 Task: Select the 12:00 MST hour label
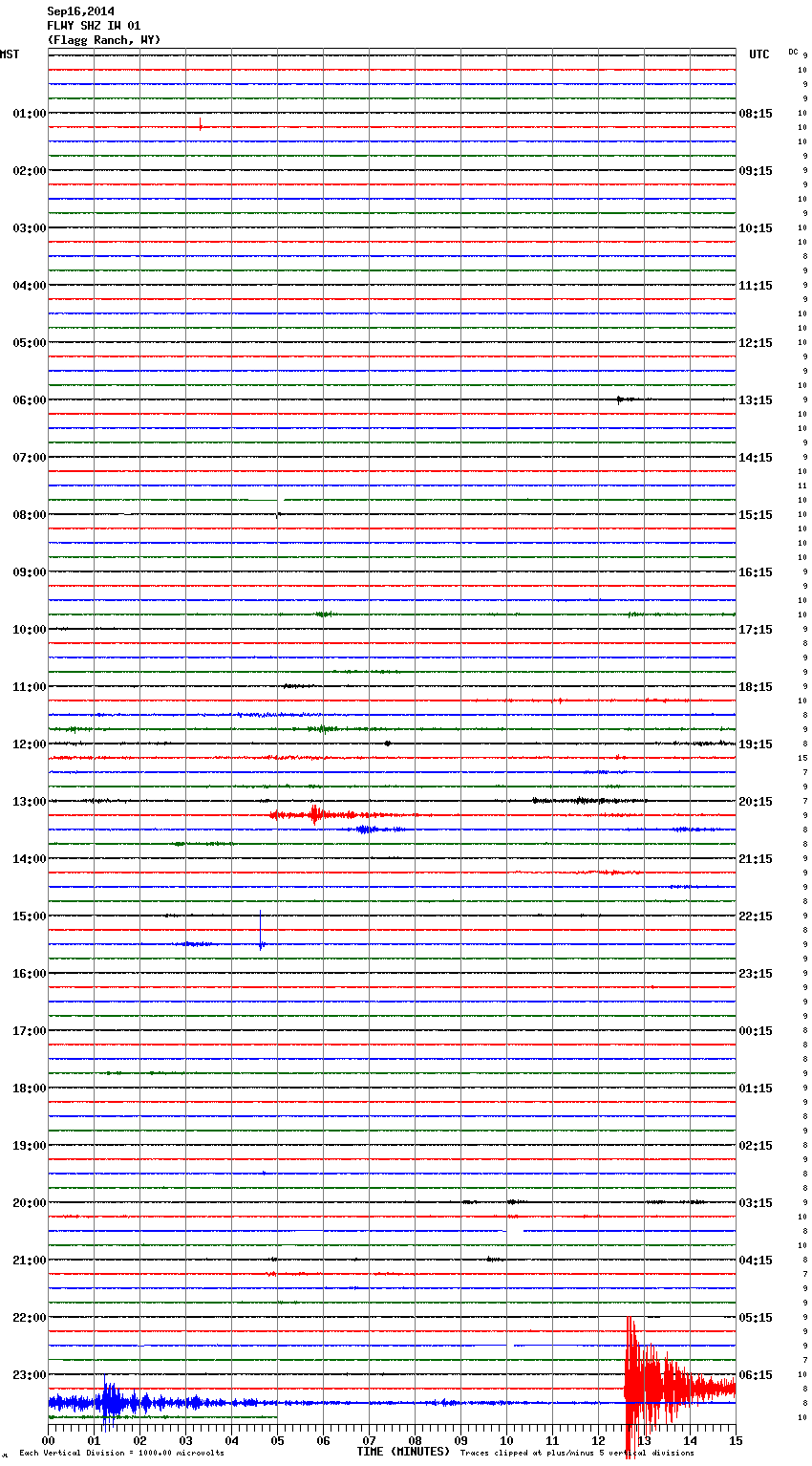pos(29,744)
